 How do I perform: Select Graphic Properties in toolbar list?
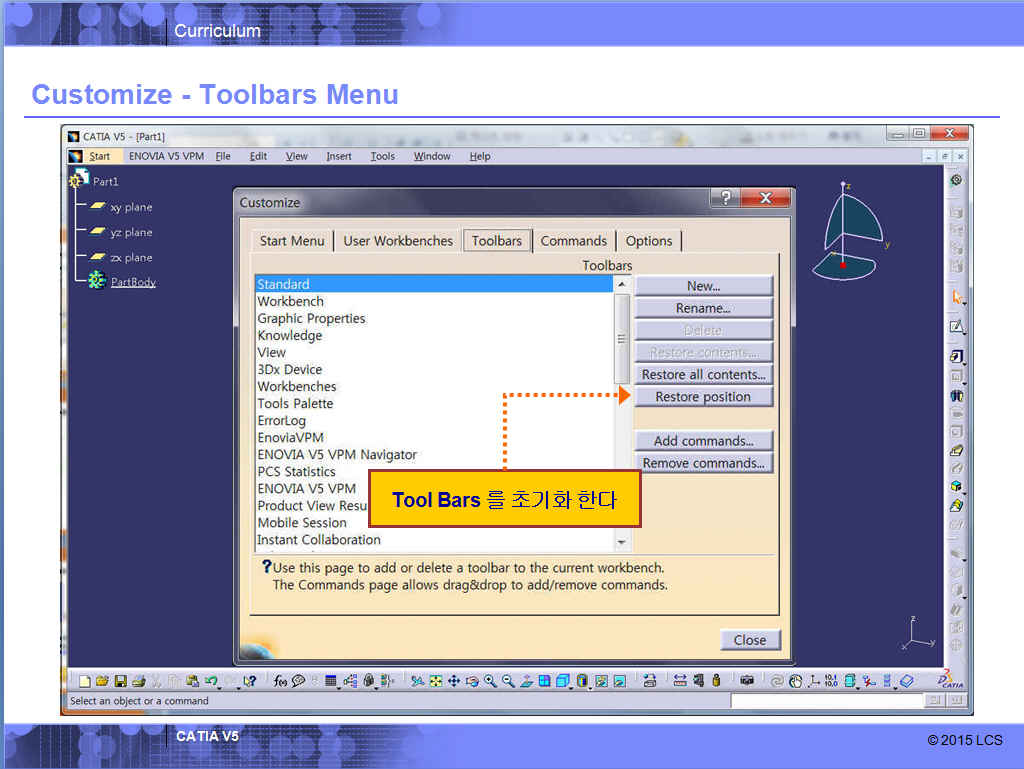(x=311, y=318)
